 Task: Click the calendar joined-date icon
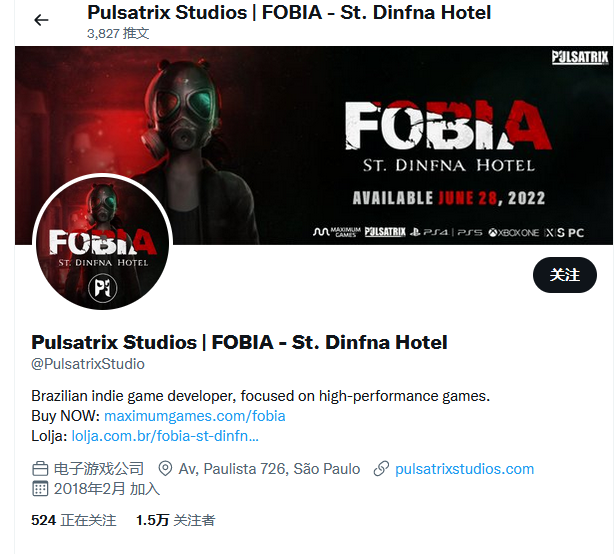pos(40,489)
